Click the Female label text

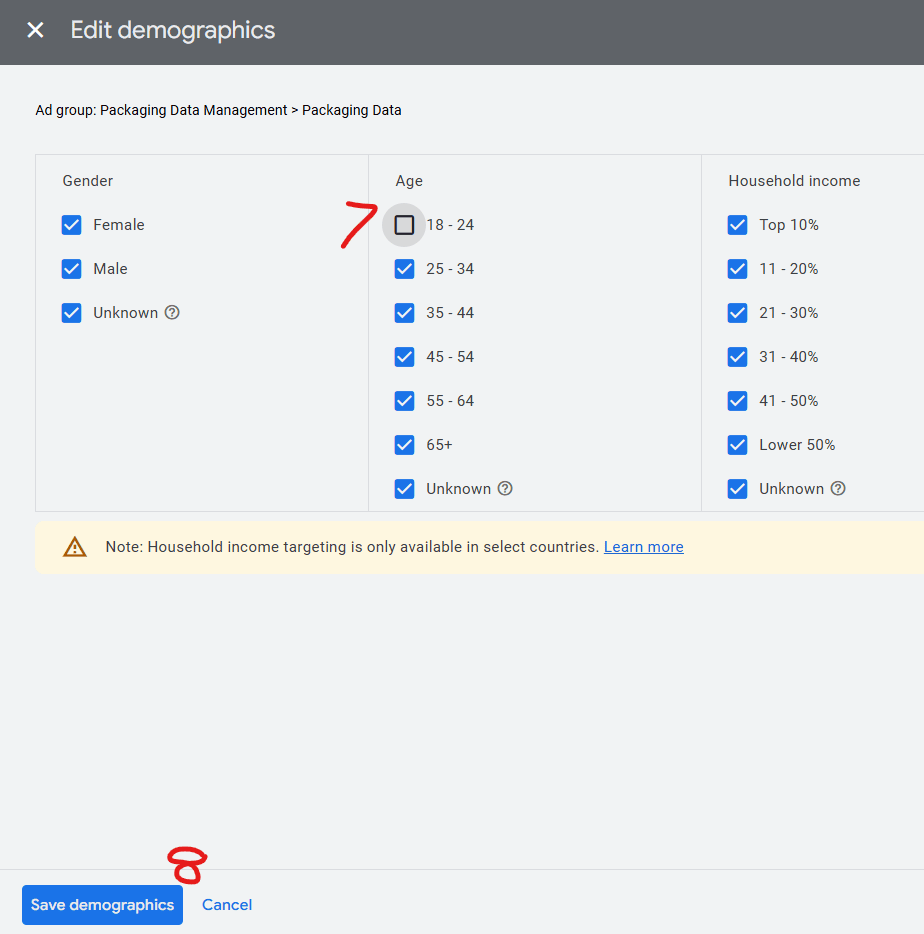[119, 225]
